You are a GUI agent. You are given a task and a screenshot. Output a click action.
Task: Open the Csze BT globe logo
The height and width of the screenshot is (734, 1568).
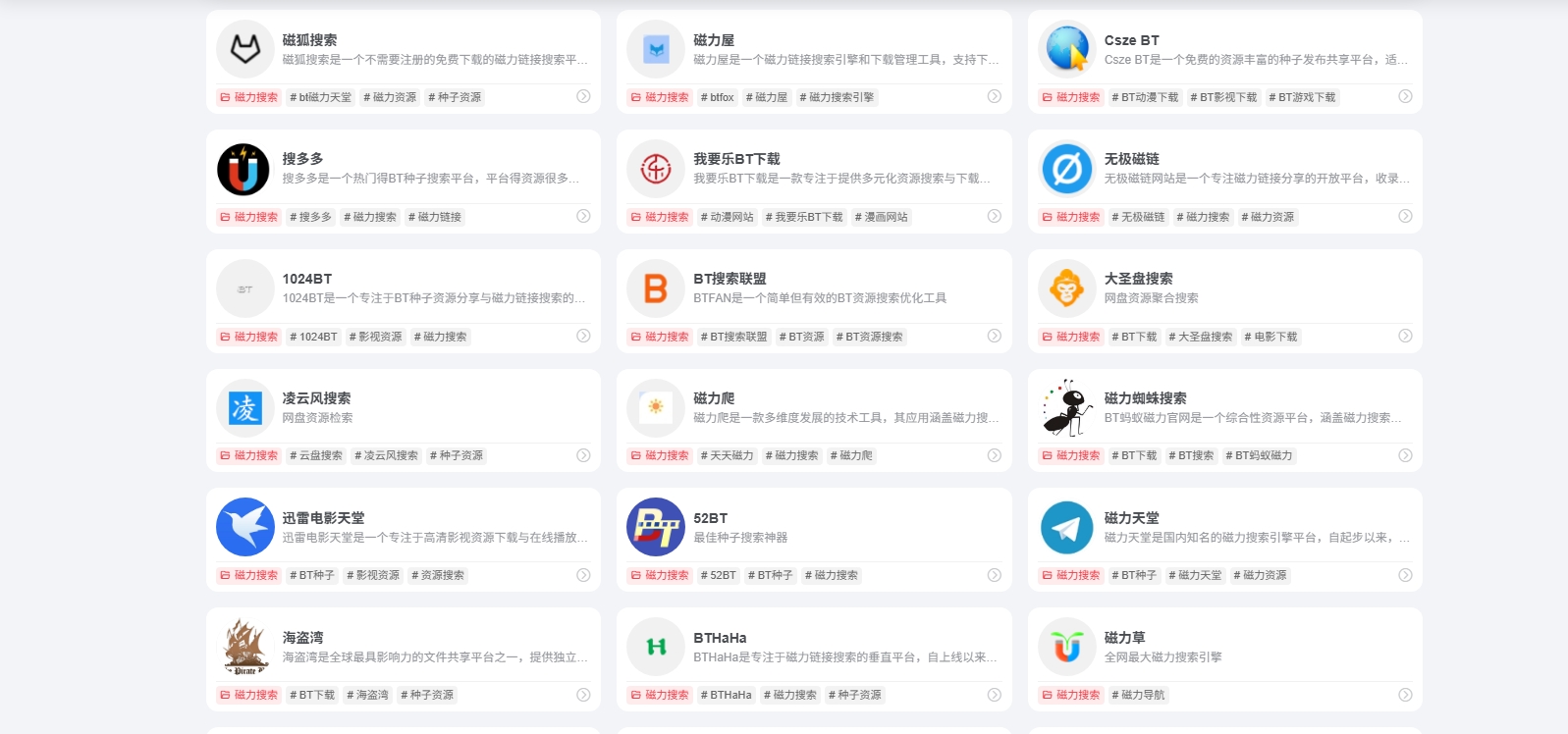pos(1067,49)
